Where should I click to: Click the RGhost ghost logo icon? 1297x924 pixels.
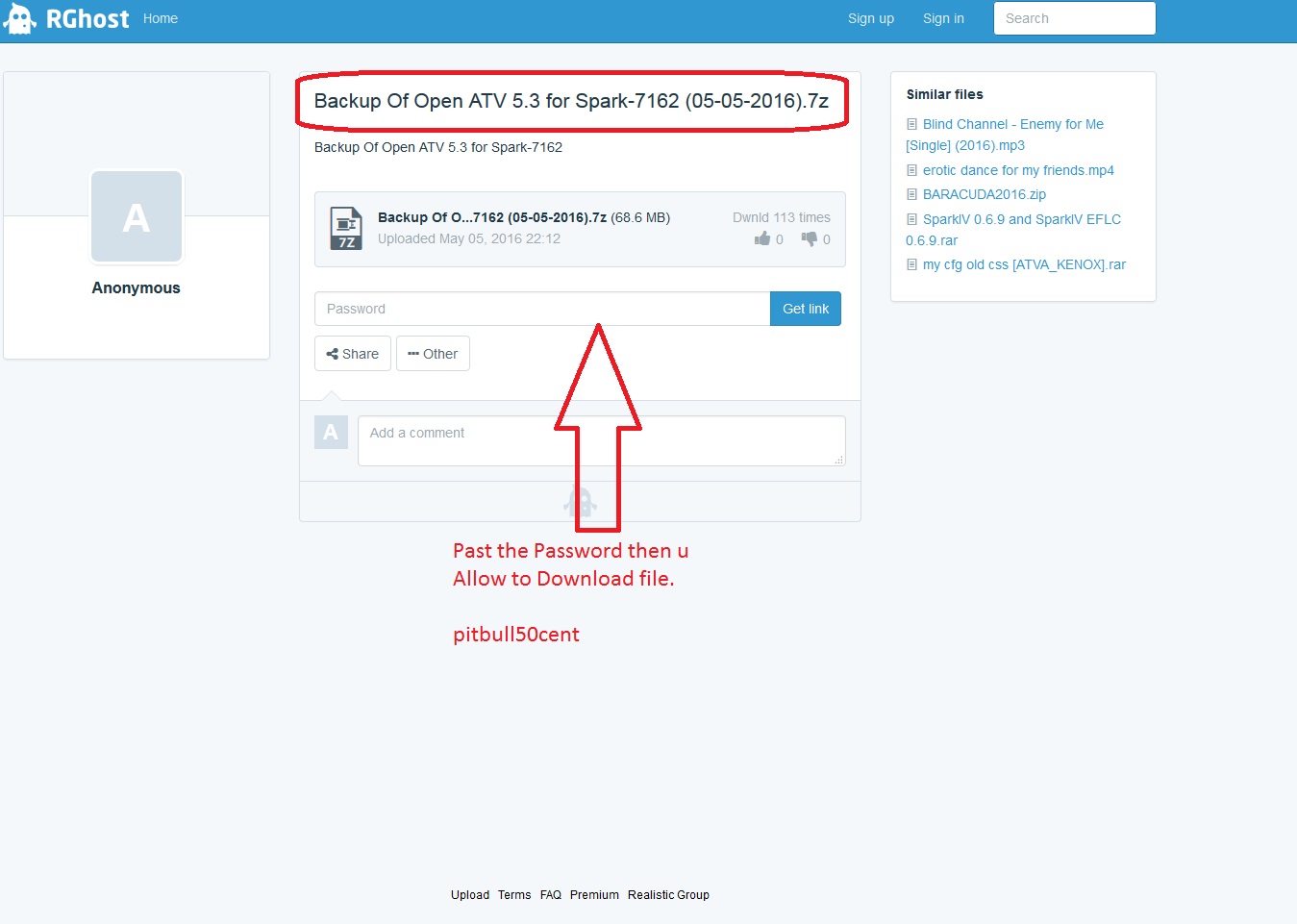(x=19, y=18)
